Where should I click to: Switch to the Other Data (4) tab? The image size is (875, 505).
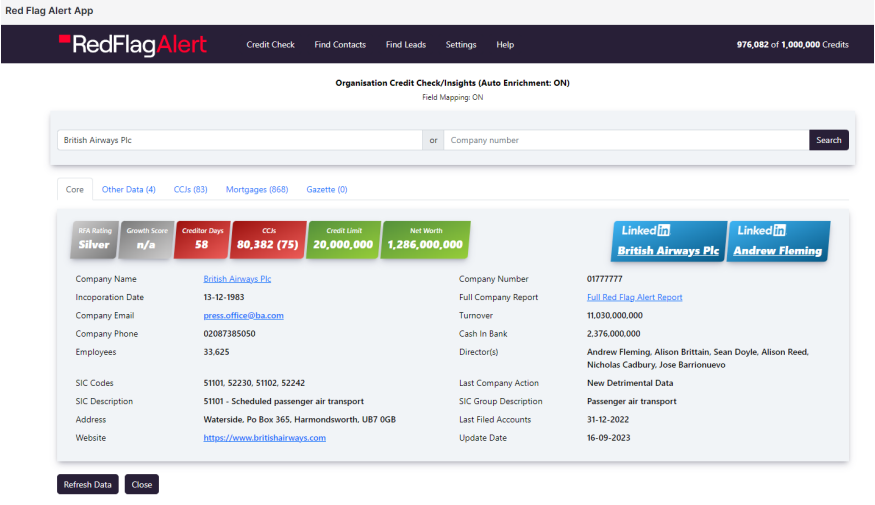(128, 190)
